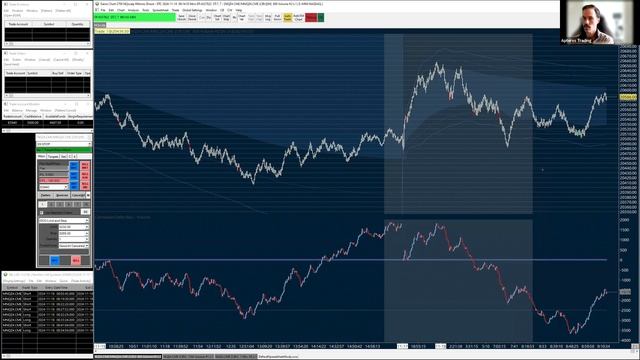Click the pink highlighted P/L field in the trade window
The height and width of the screenshot is (360, 640).
[x=53, y=180]
